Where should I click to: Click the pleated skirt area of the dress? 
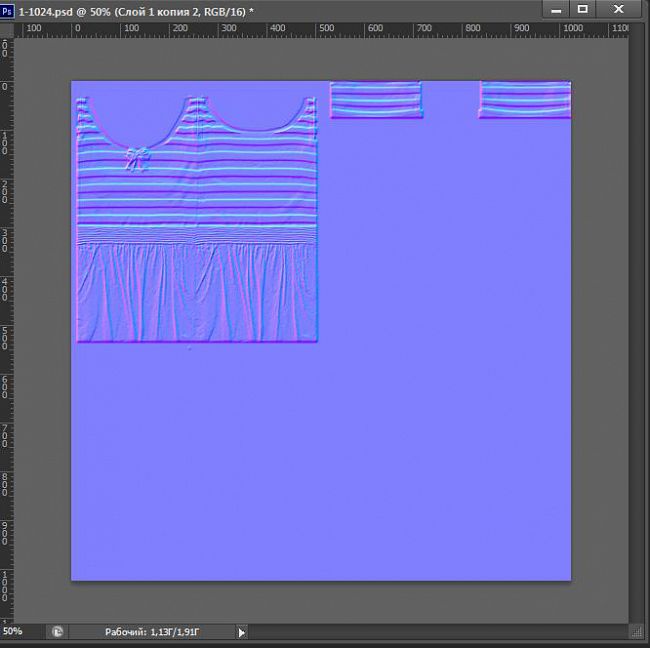(197, 293)
